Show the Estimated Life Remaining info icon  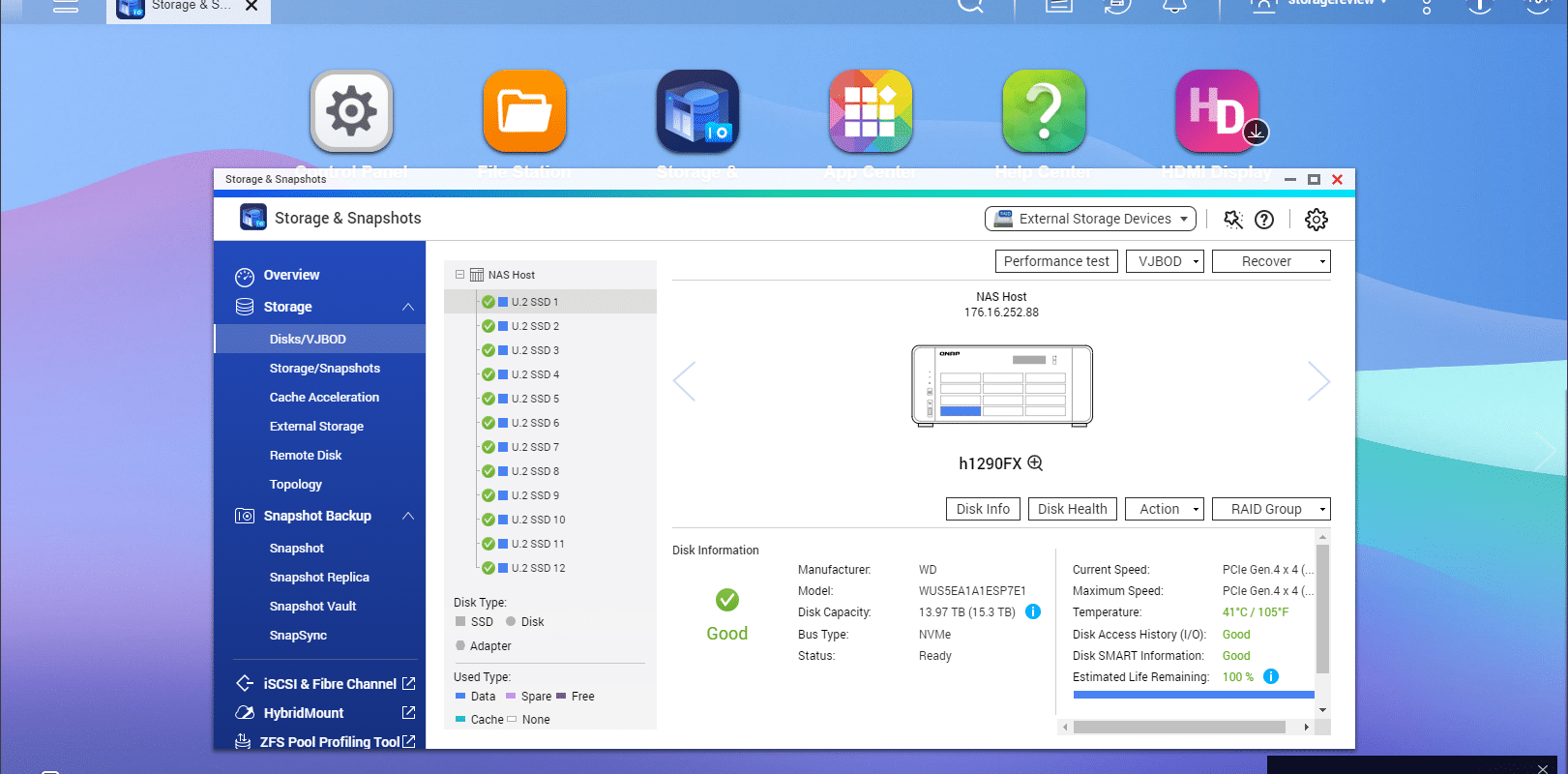(1271, 676)
